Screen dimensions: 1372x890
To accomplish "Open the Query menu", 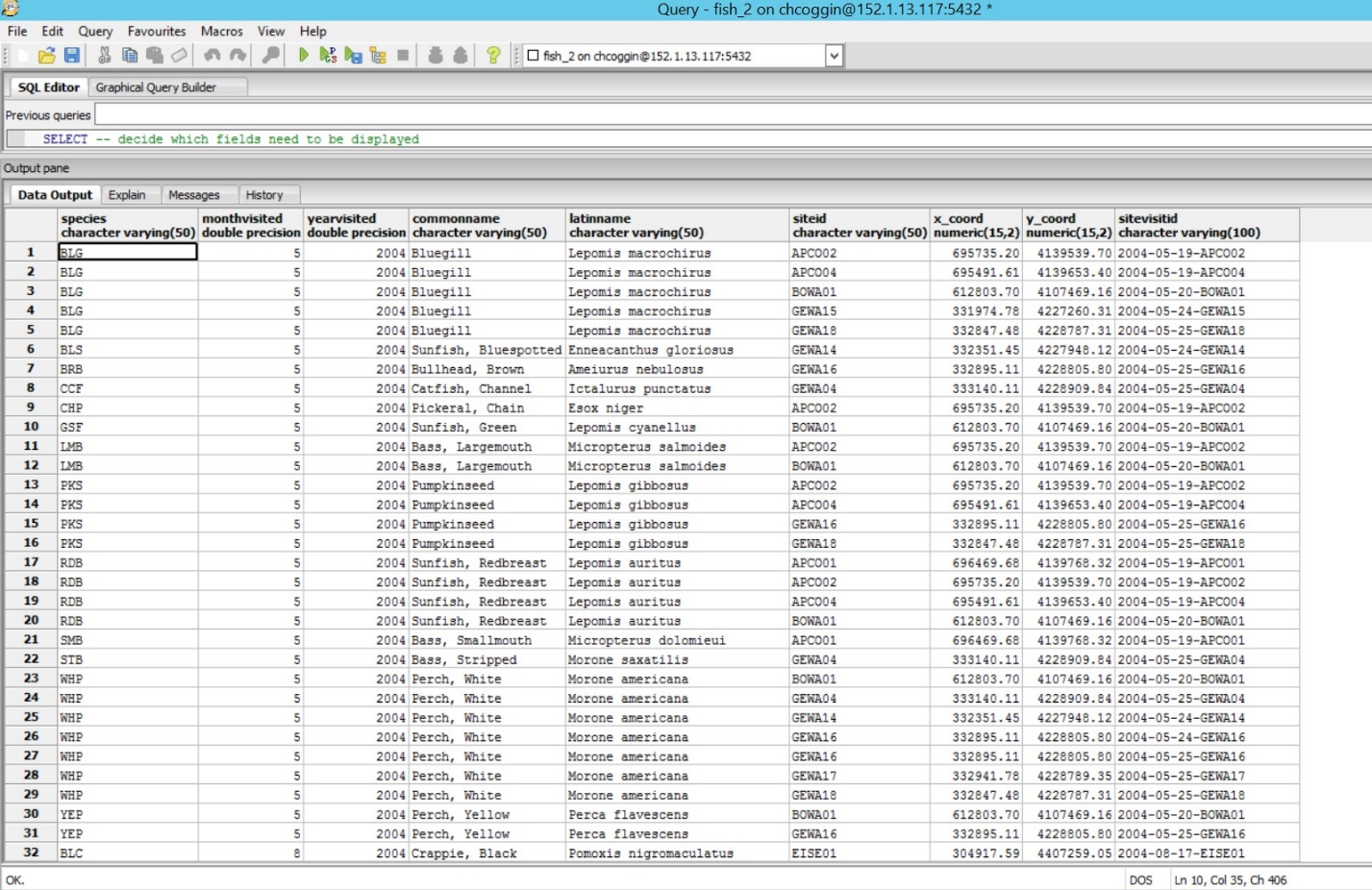I will pyautogui.click(x=95, y=31).
